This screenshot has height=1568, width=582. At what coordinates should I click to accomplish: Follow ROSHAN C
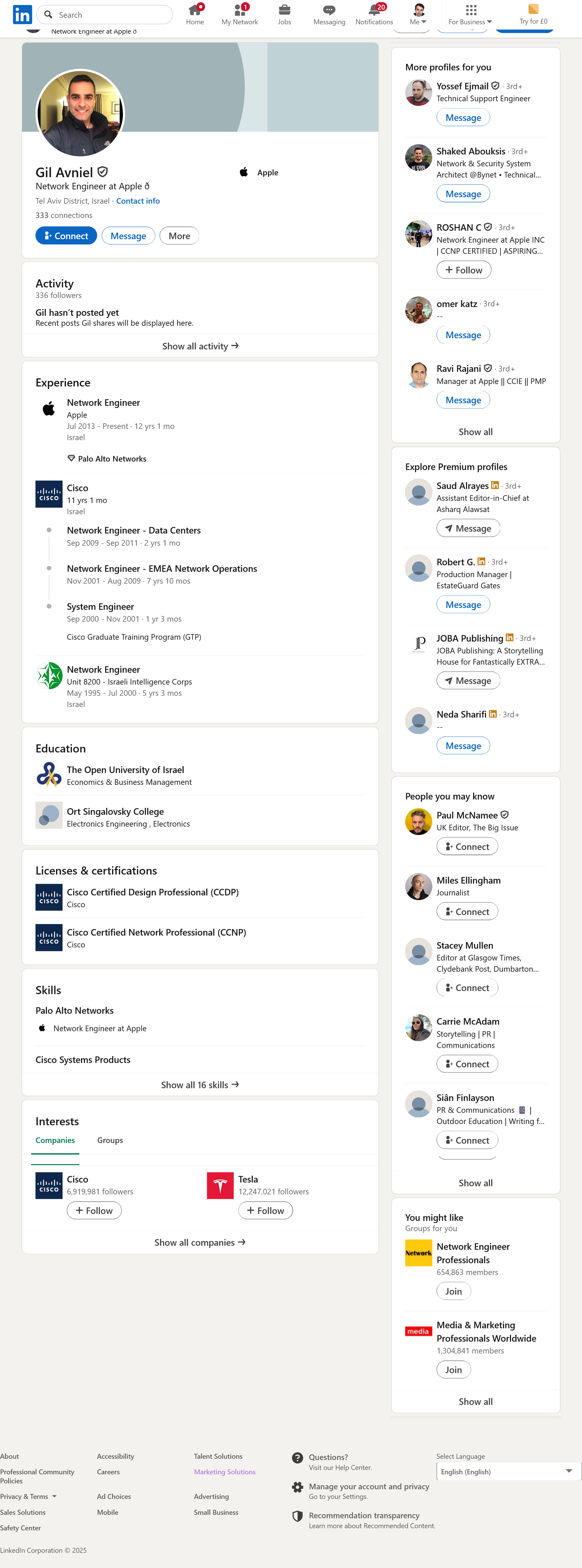click(x=463, y=270)
